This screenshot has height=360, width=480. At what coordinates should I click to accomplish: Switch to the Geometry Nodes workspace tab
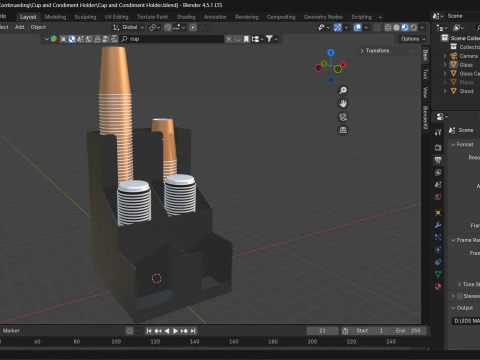(x=323, y=17)
